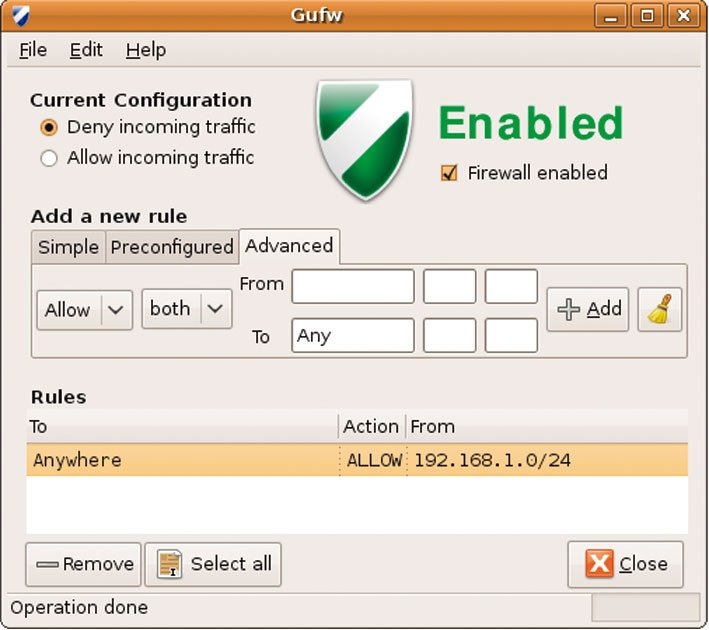
Task: Switch to the Simple tab
Action: (68, 247)
